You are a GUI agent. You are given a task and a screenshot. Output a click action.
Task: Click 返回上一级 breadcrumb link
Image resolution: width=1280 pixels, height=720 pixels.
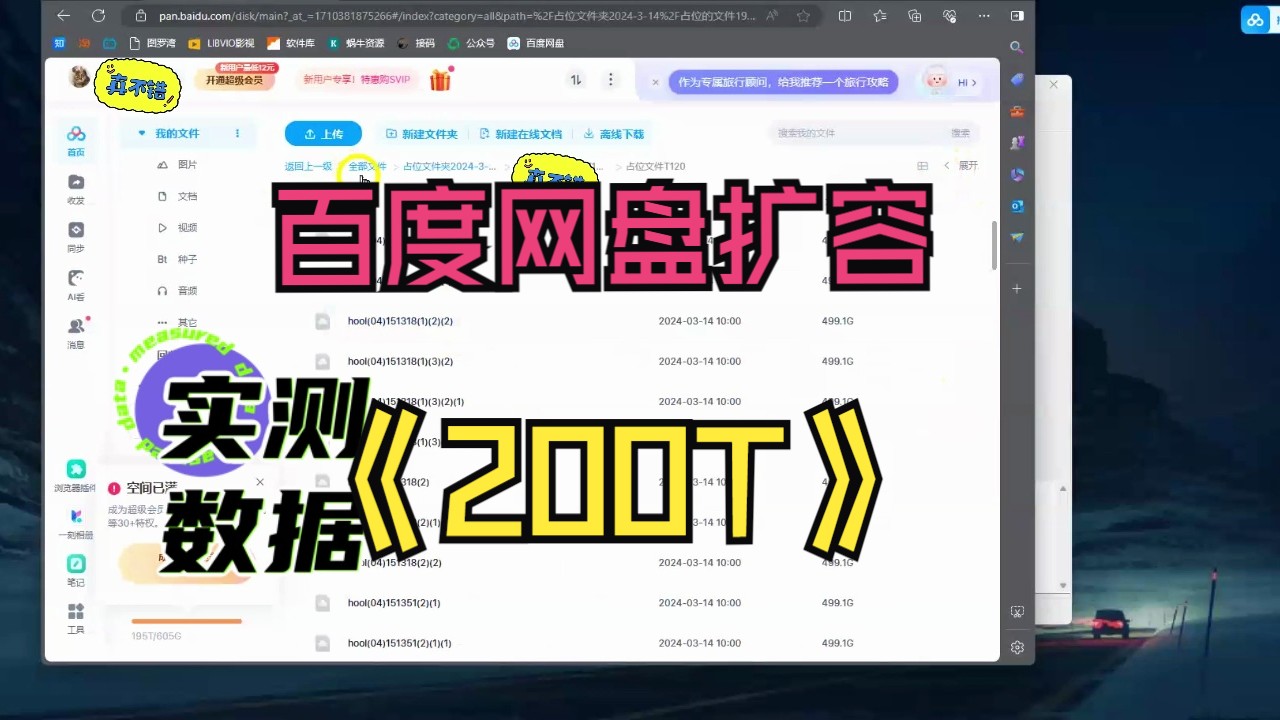click(x=308, y=166)
